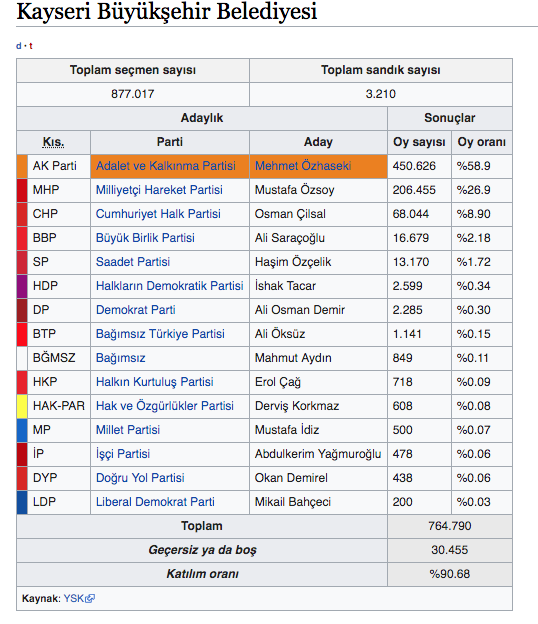Click candidate name Mahmut Aydın
This screenshot has width=538, height=624.
[x=293, y=358]
